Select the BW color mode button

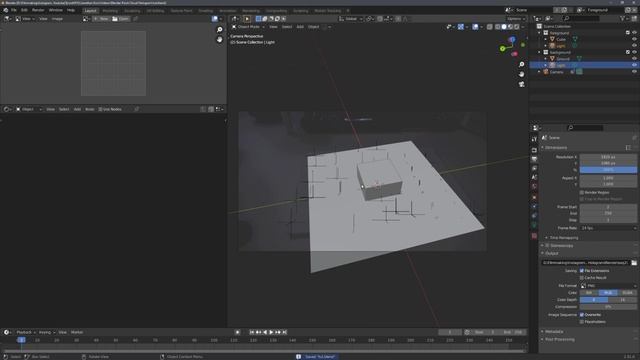click(589, 293)
